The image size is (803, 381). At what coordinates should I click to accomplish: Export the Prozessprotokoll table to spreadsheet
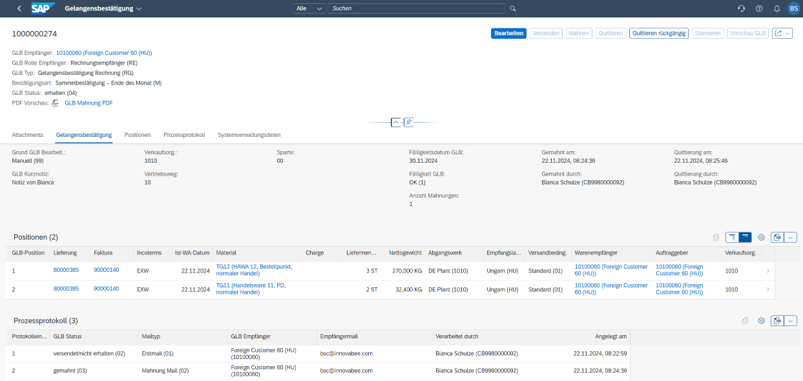777,321
